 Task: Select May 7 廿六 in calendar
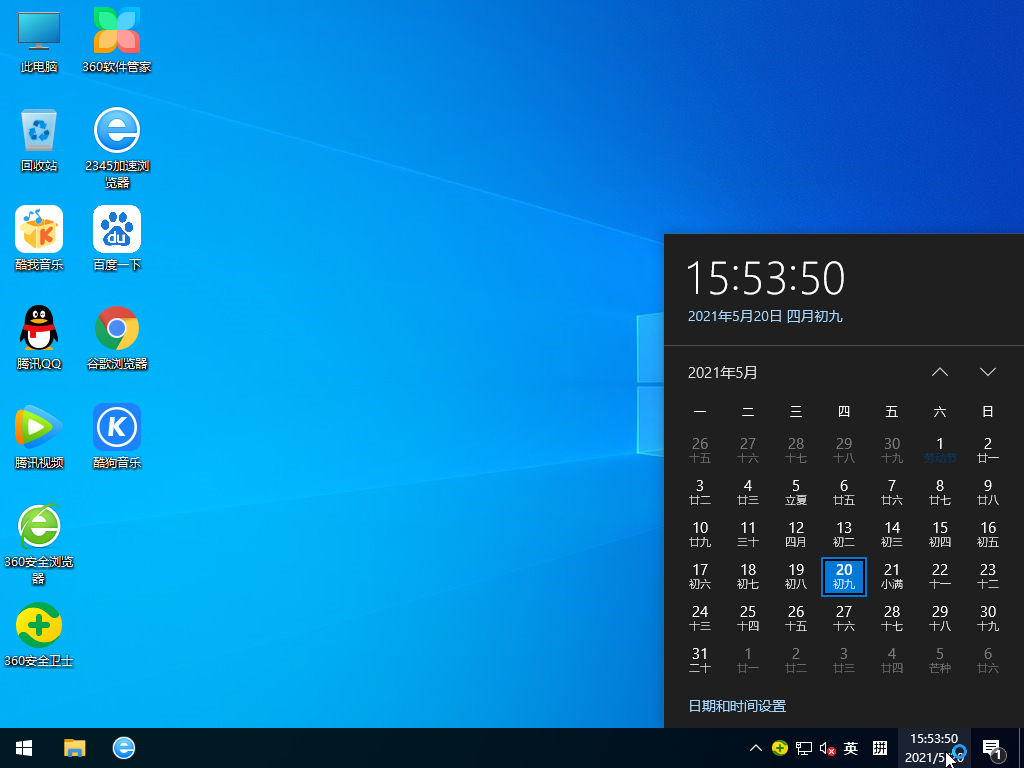point(892,492)
